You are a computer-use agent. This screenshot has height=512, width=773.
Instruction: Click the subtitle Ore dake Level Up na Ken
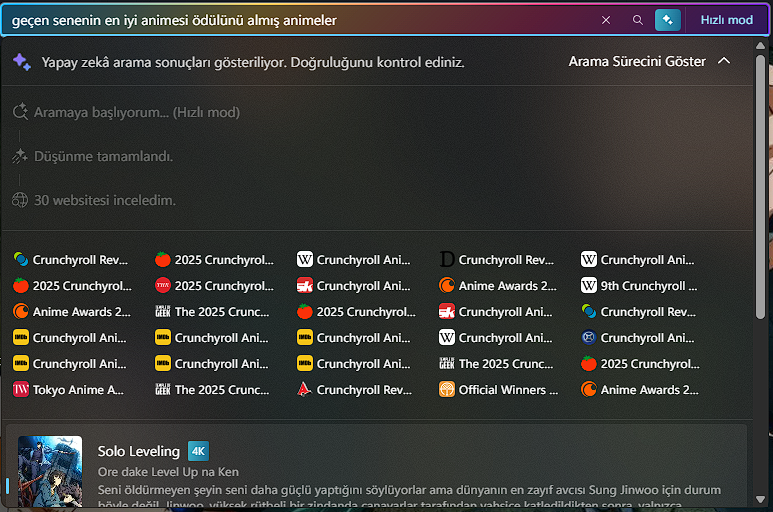tap(168, 472)
